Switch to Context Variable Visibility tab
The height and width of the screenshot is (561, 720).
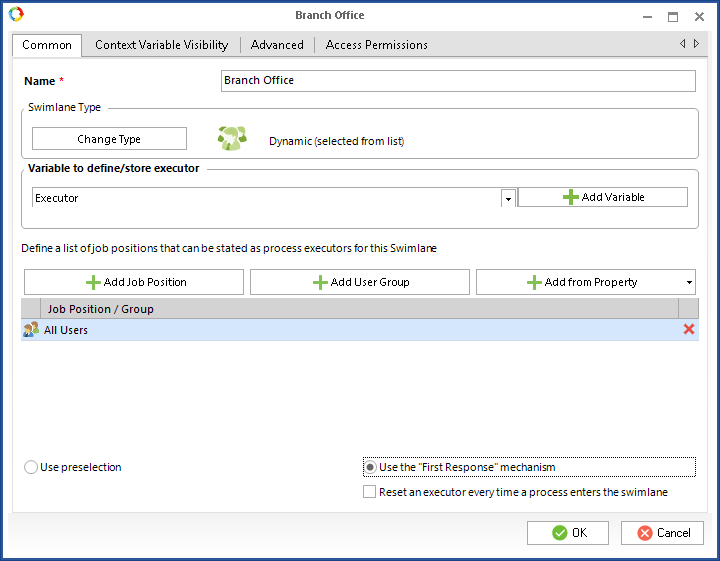161,45
